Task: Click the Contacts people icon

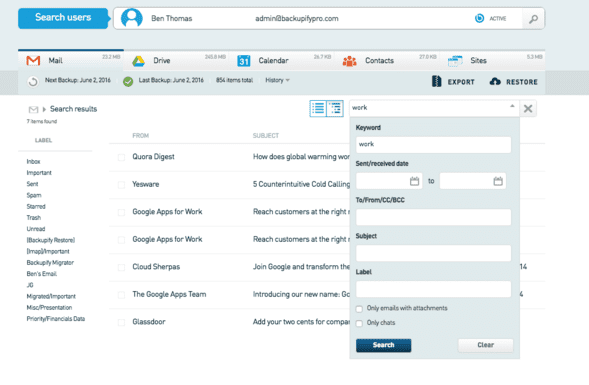Action: (x=349, y=61)
